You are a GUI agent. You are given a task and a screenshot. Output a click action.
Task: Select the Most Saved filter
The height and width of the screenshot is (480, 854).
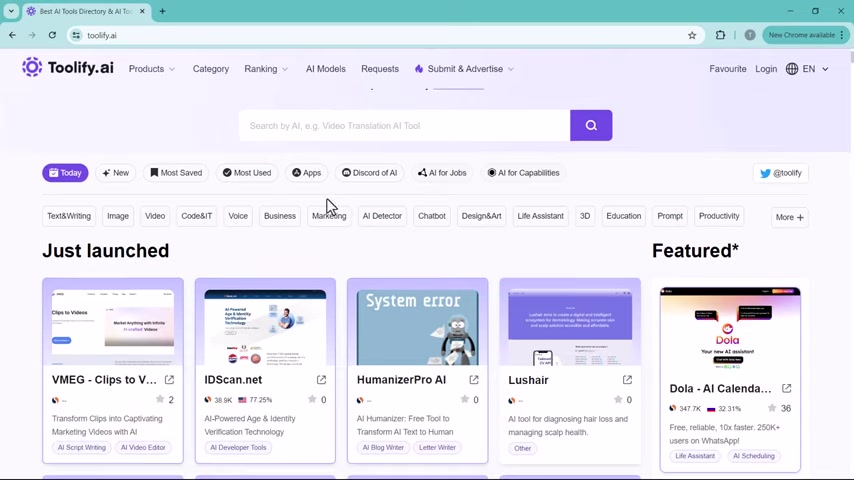click(x=176, y=173)
